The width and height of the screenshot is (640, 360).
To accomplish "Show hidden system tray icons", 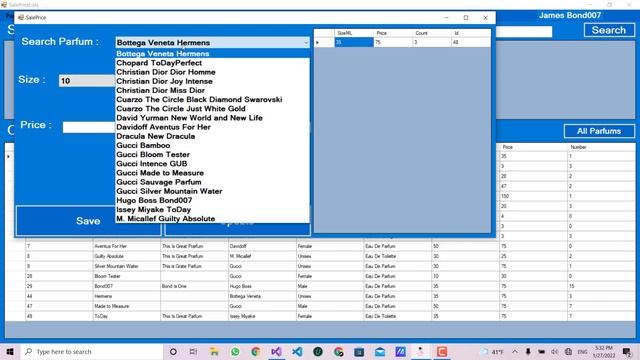I will click(515, 351).
